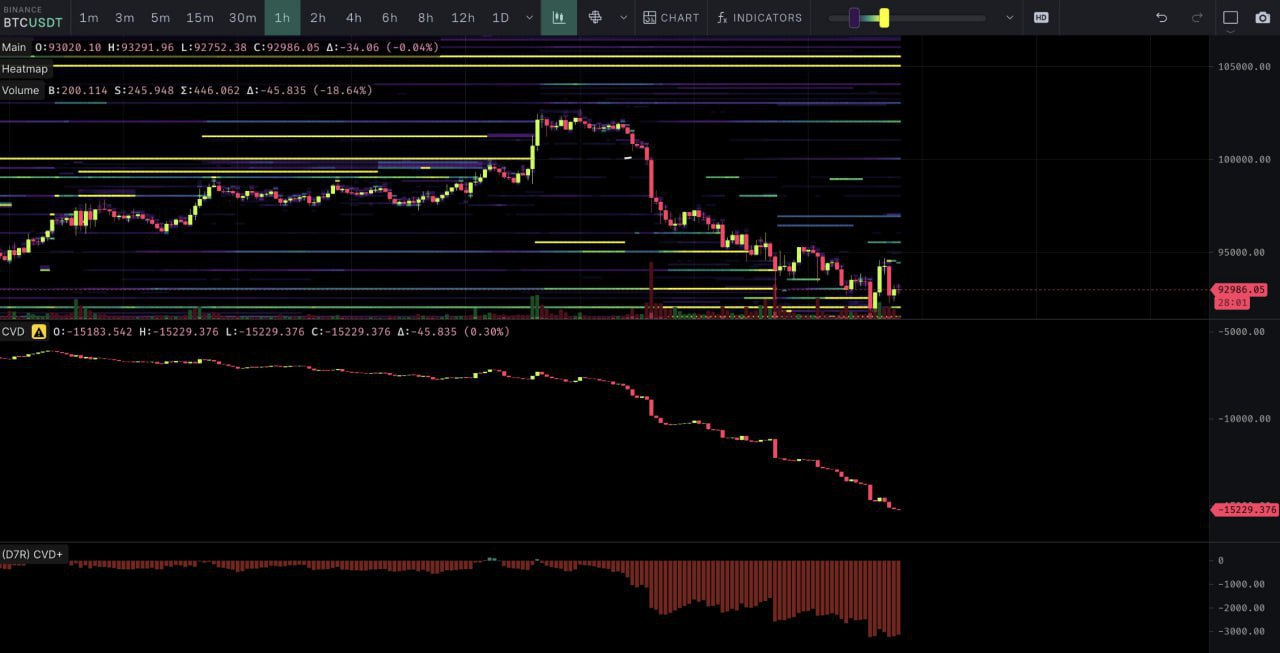Click the CVD warning triangle icon

point(38,331)
